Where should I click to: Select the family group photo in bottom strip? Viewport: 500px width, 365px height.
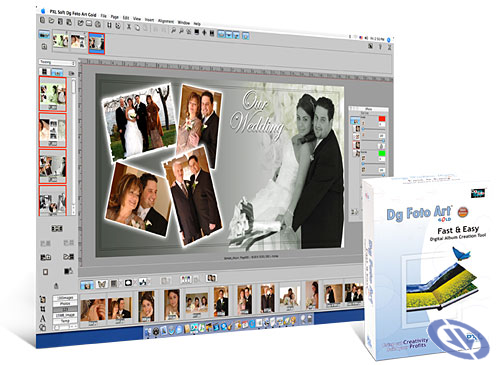[197, 304]
